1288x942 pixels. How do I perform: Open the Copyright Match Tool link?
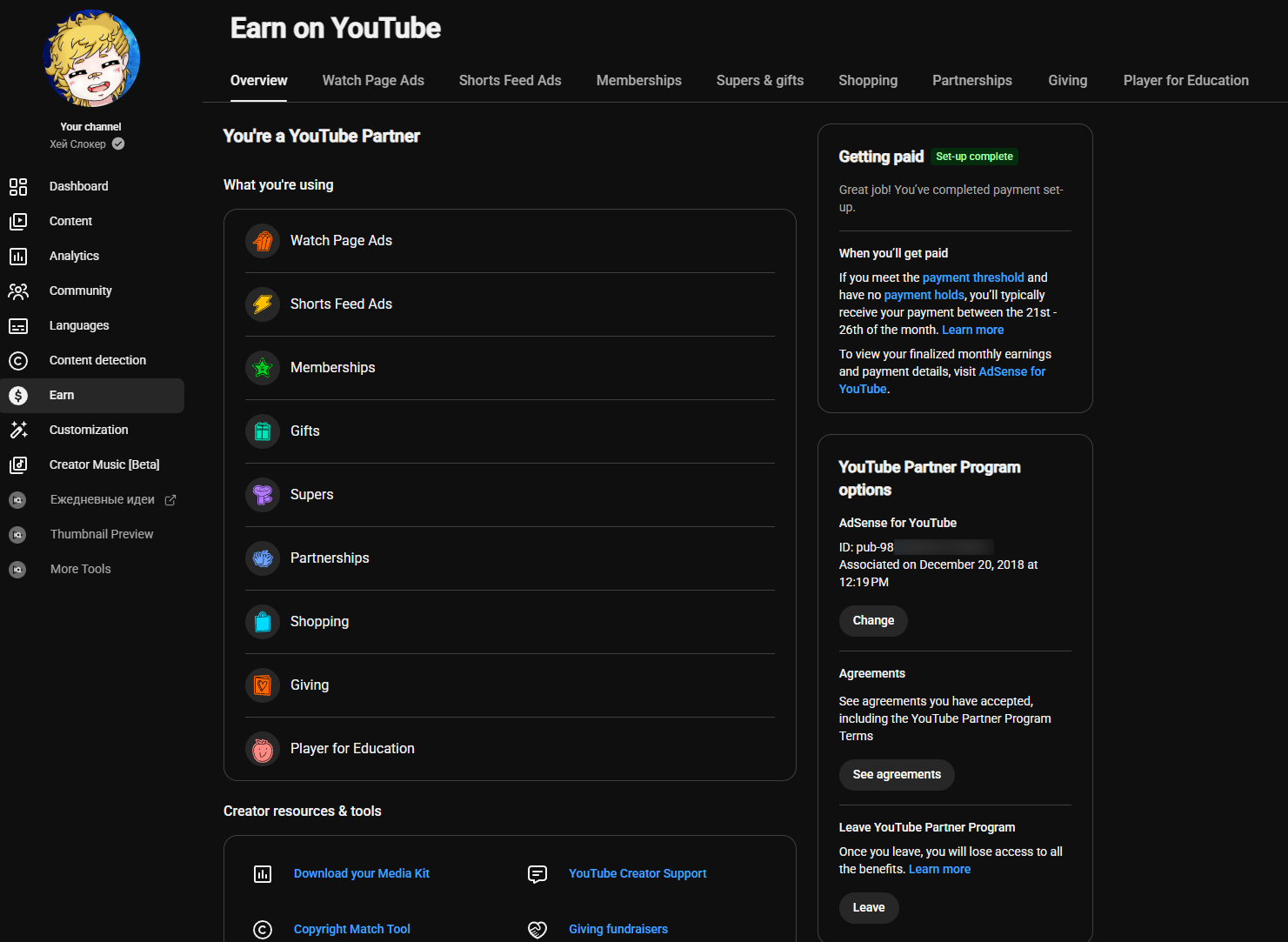click(x=352, y=930)
